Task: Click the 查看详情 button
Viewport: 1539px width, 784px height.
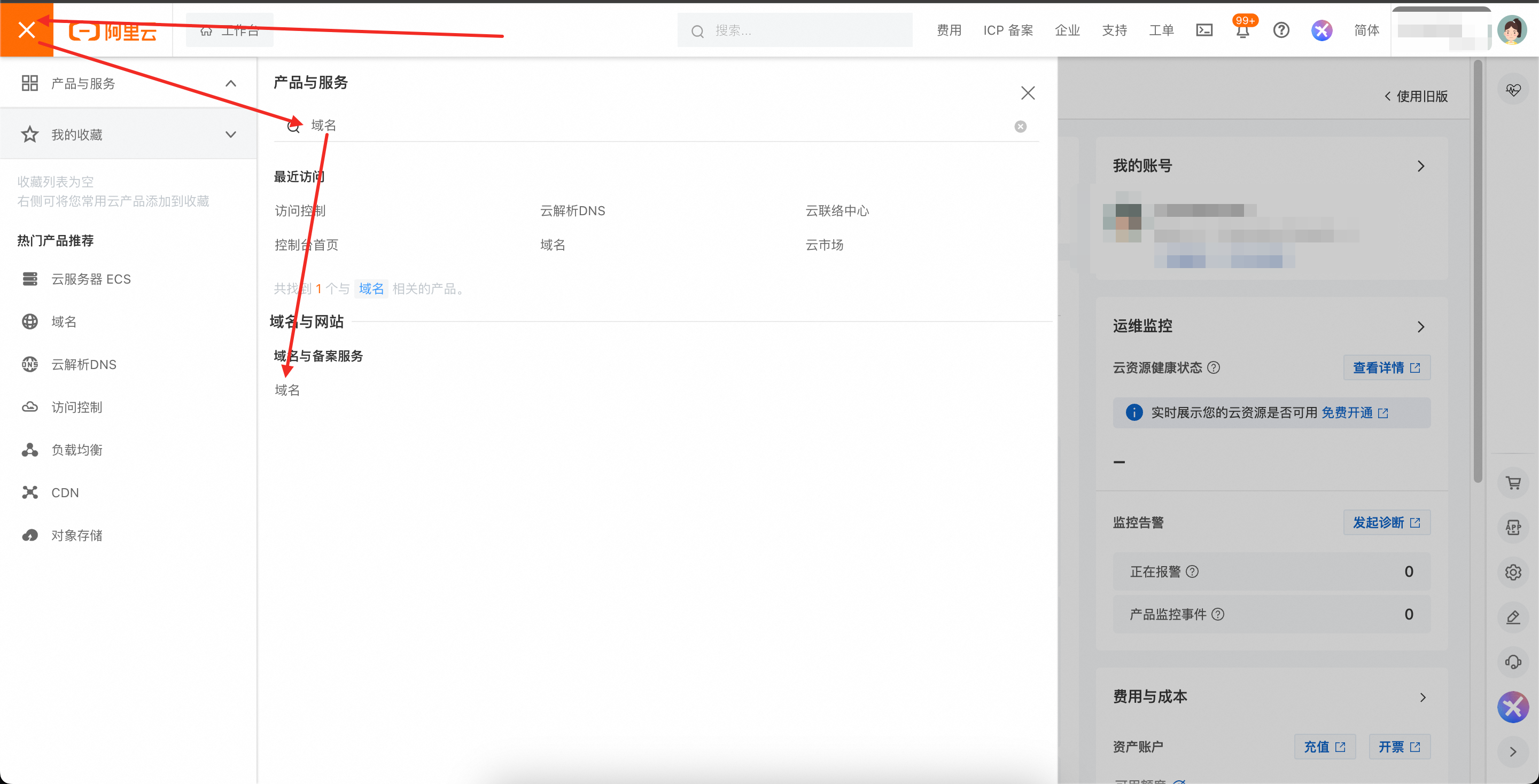Action: [1386, 368]
